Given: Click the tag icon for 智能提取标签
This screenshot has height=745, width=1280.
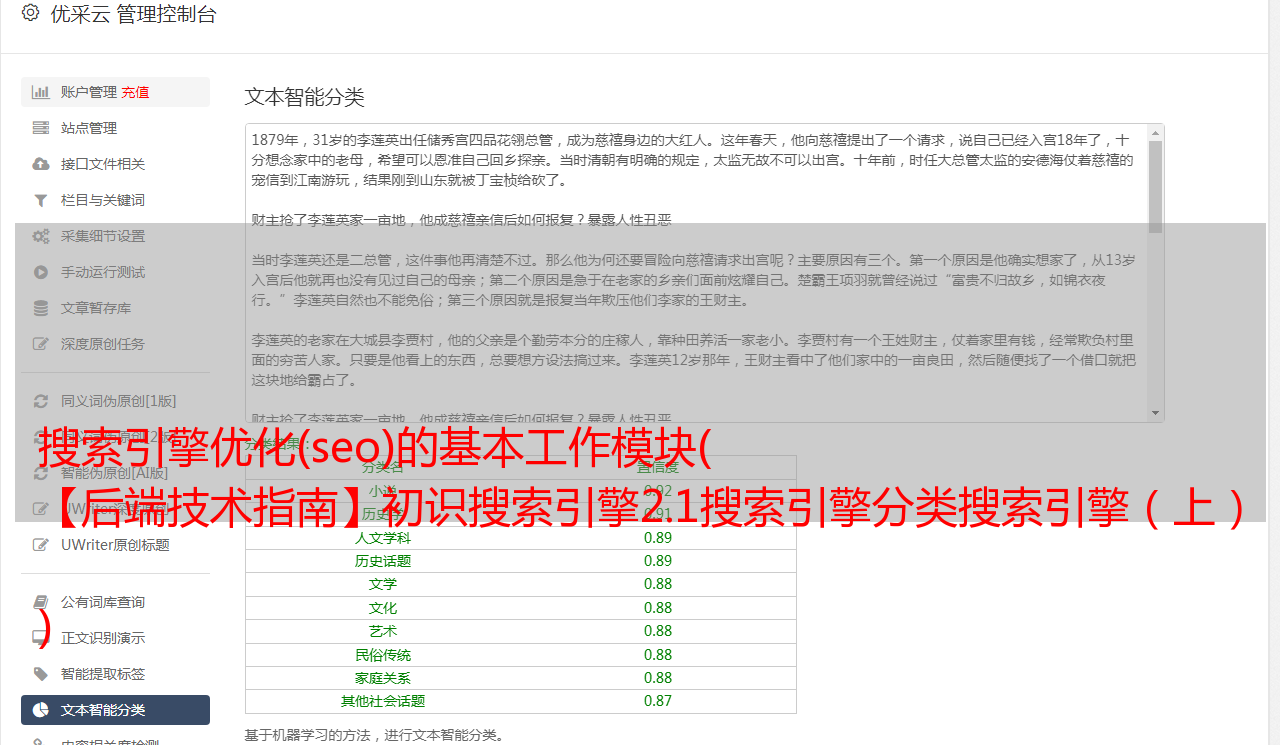Looking at the screenshot, I should [40, 674].
